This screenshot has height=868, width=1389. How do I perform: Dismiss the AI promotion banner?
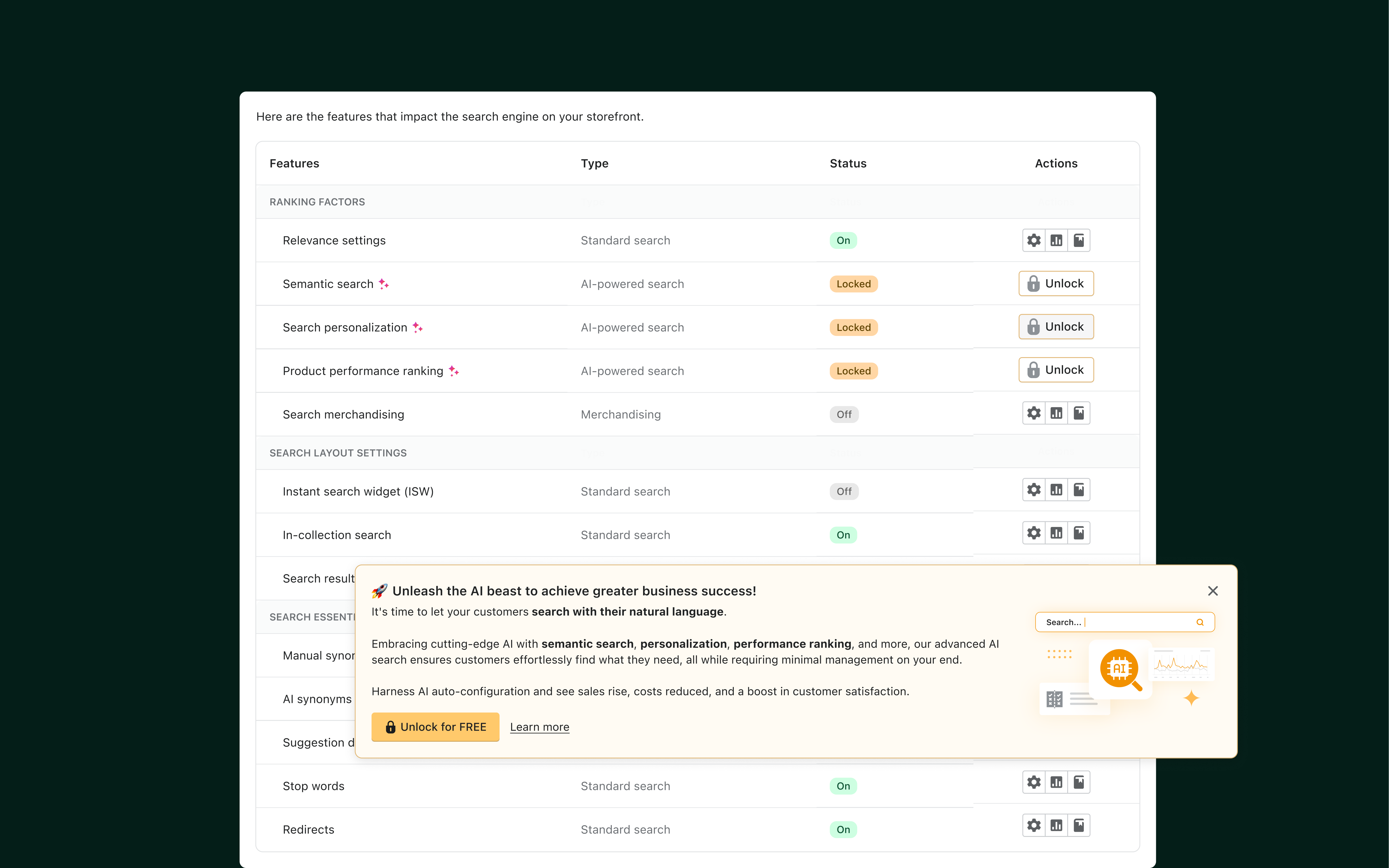pyautogui.click(x=1212, y=591)
